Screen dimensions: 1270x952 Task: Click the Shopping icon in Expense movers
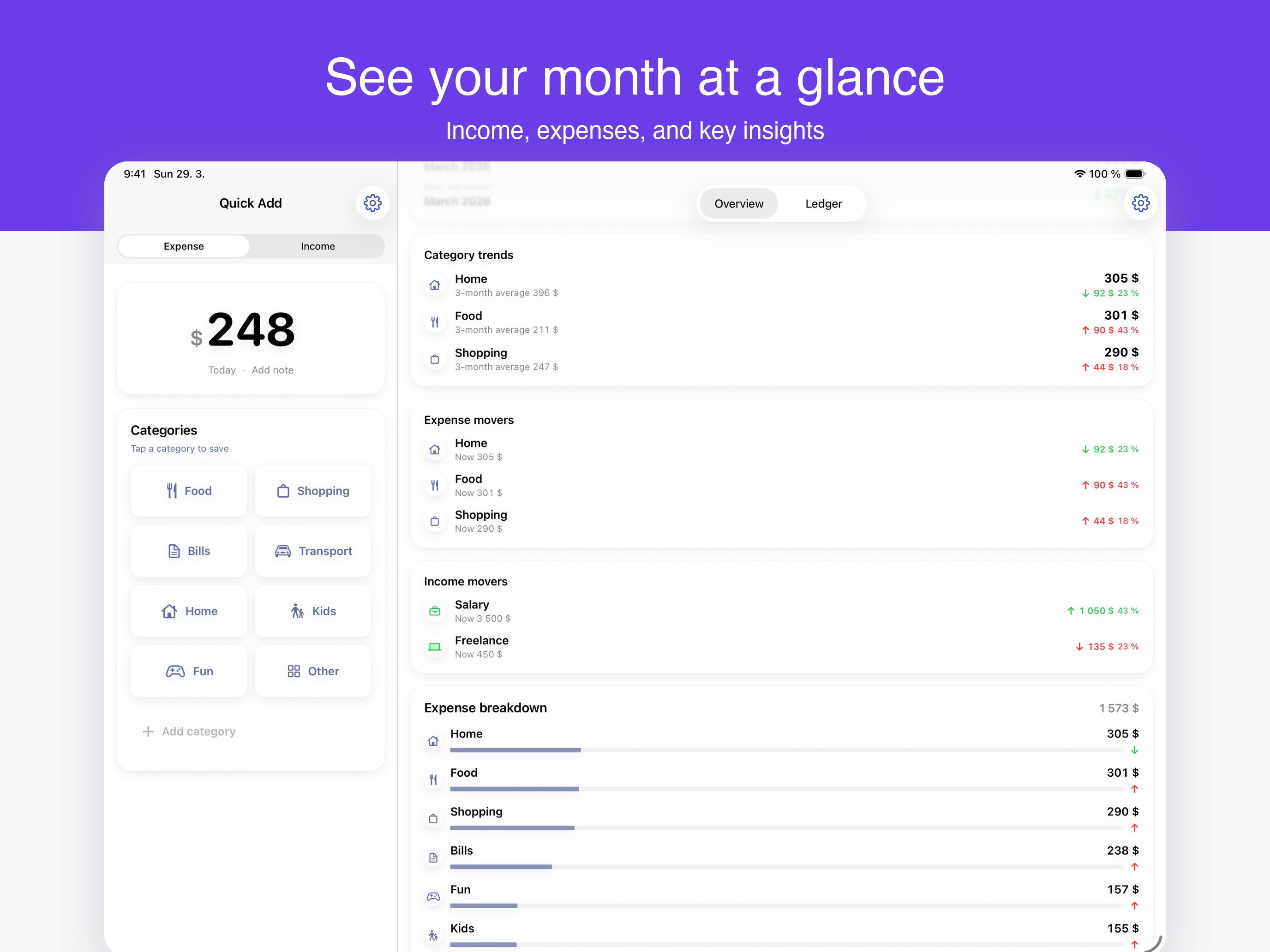[435, 521]
